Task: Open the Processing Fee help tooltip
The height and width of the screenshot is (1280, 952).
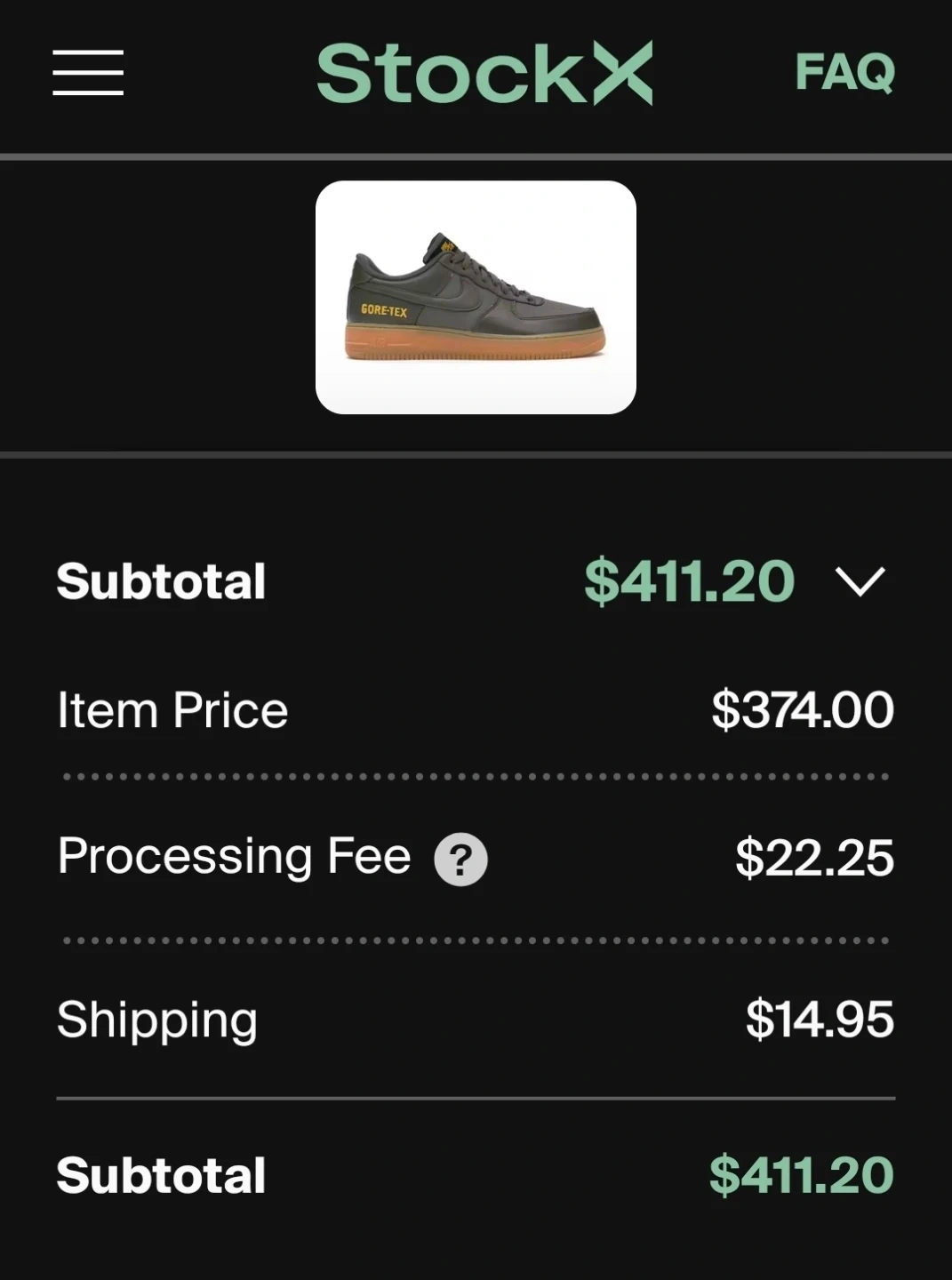Action: 460,860
